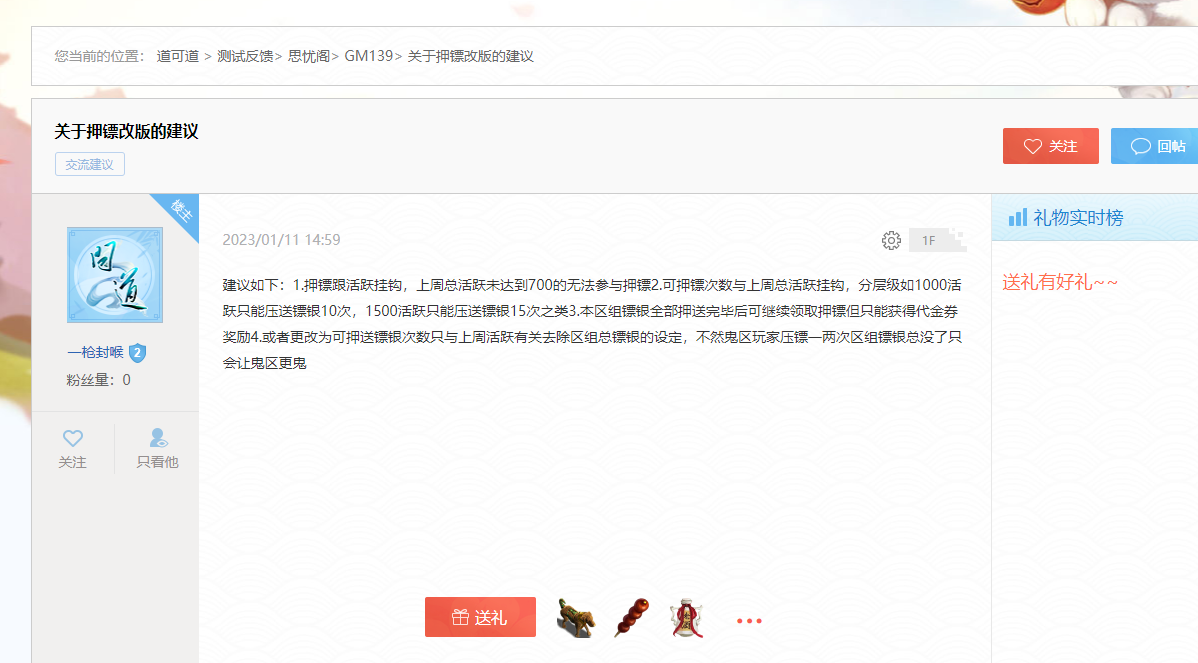Viewport: 1198px width, 663px height.
Task: Select the 交流建议 tag
Action: pos(89,164)
